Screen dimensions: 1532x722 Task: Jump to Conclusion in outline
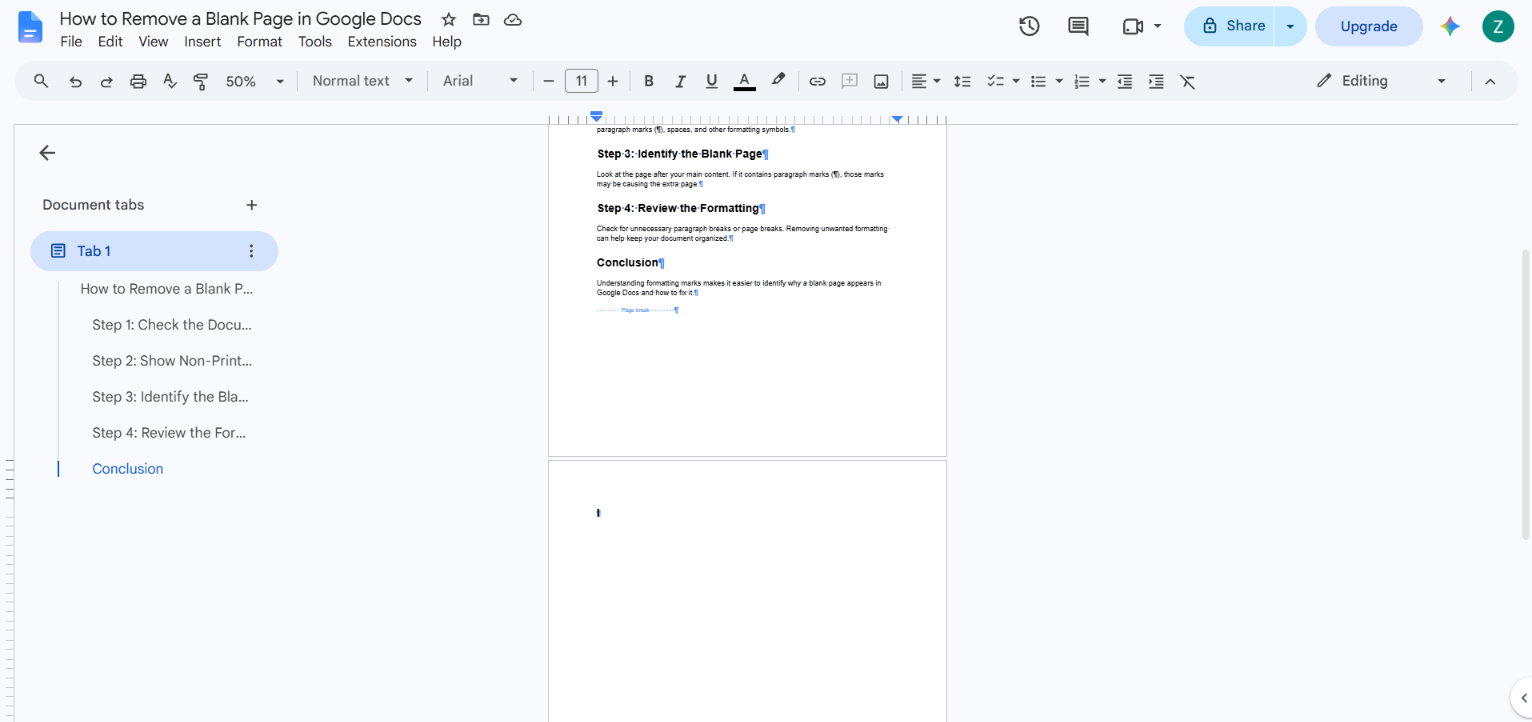(128, 468)
